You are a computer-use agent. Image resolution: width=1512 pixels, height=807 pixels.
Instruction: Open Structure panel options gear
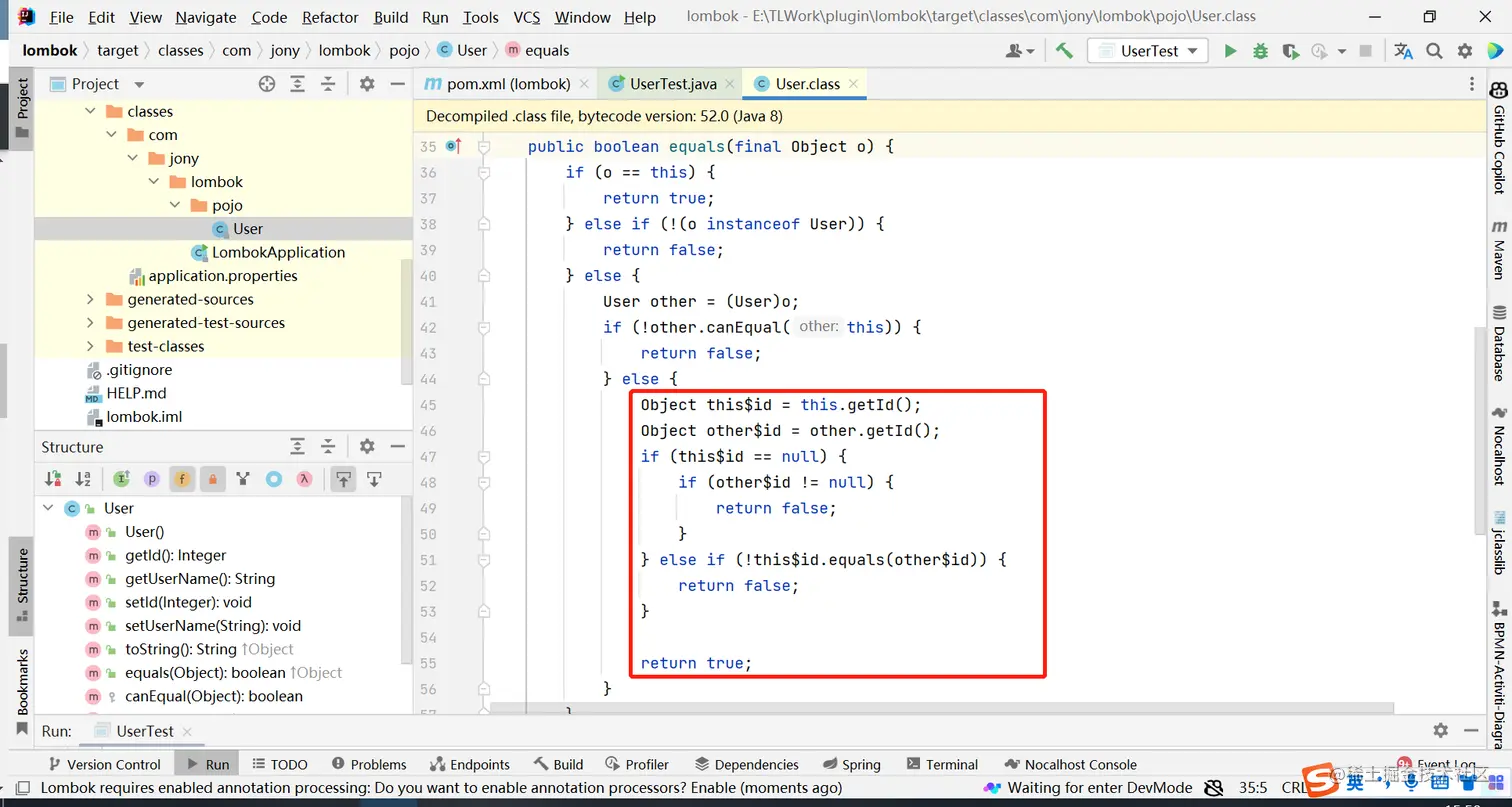pos(367,447)
